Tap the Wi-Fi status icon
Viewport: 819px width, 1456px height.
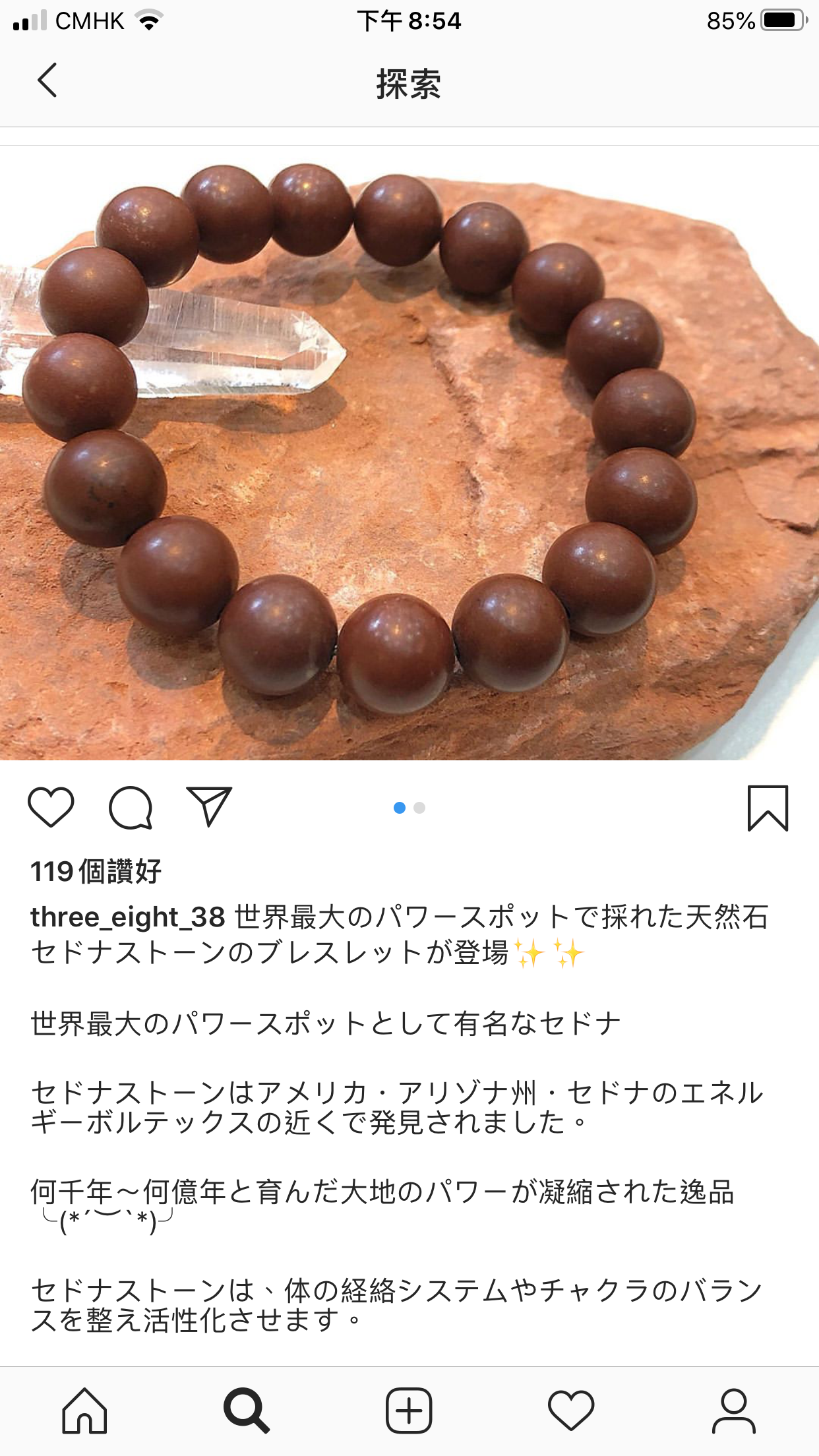click(150, 21)
